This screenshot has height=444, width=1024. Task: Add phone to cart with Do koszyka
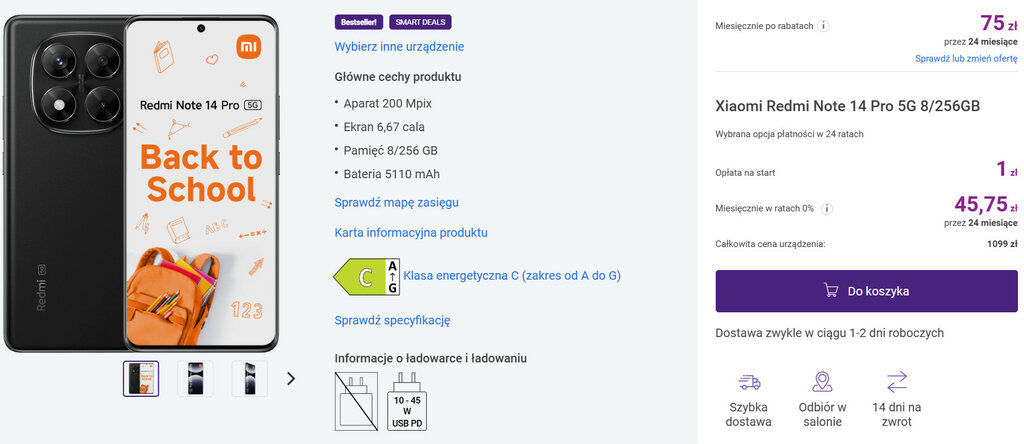[x=866, y=291]
